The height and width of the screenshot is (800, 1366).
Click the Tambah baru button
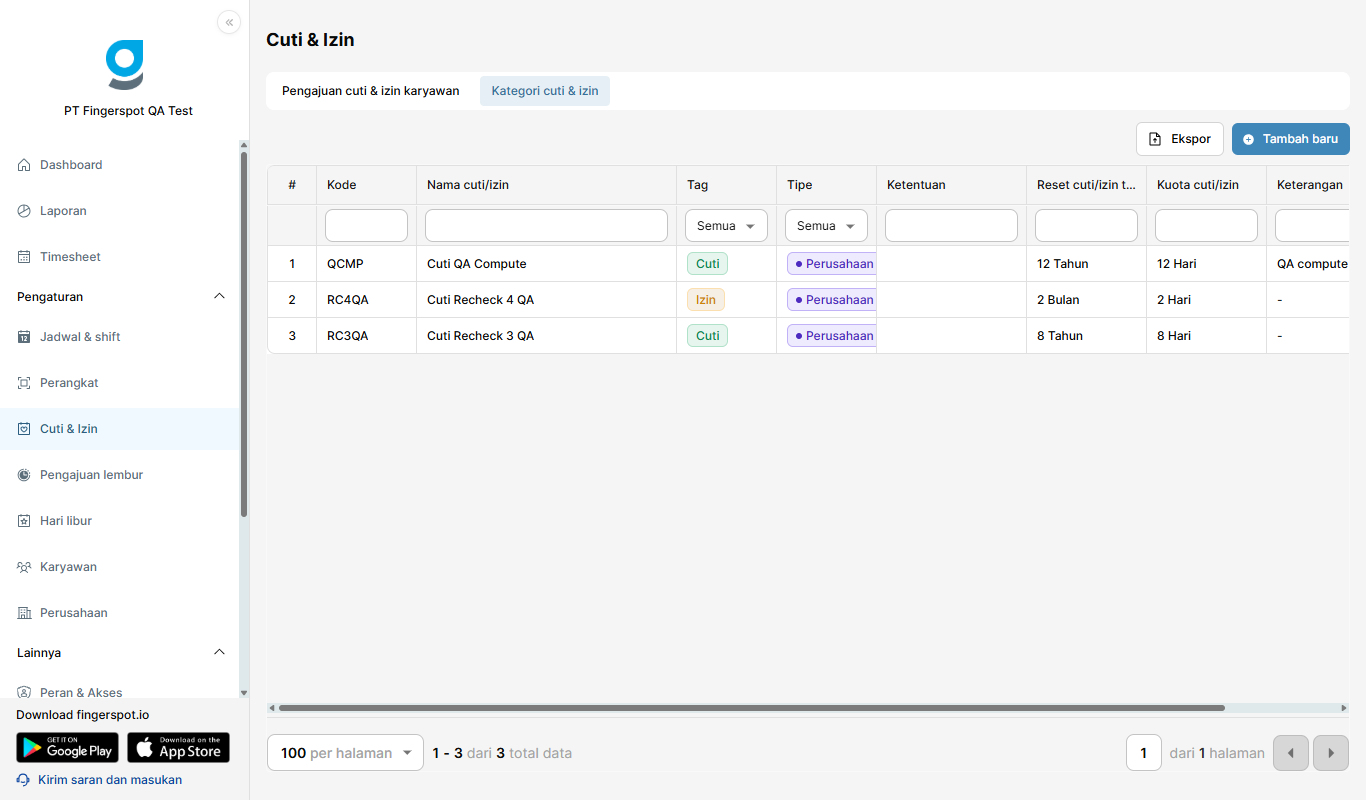tap(1291, 139)
